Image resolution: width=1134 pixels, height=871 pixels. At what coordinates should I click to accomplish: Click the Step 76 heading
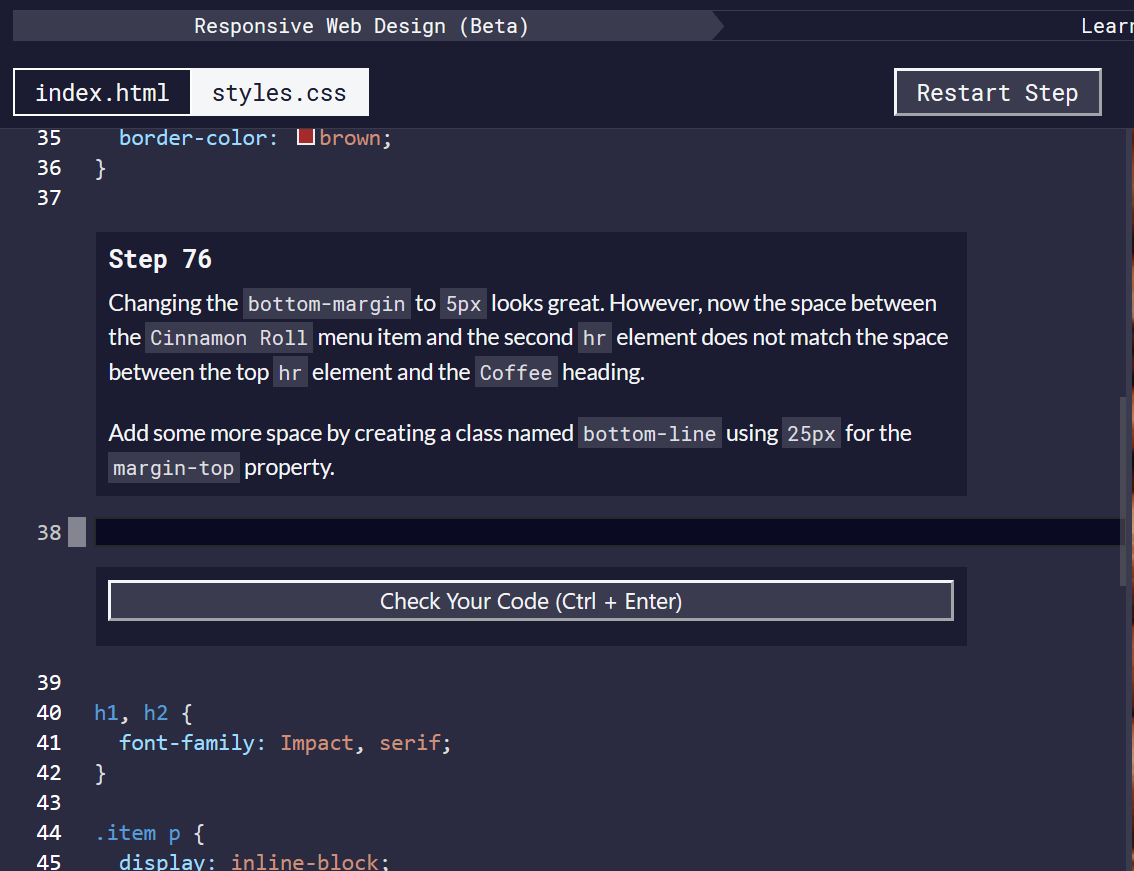160,259
